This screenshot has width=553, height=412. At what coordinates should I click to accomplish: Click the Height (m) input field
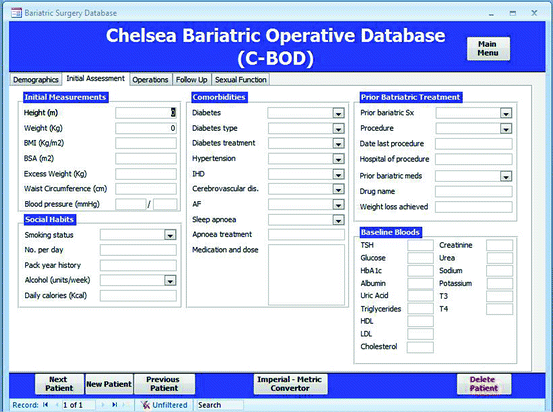click(146, 113)
